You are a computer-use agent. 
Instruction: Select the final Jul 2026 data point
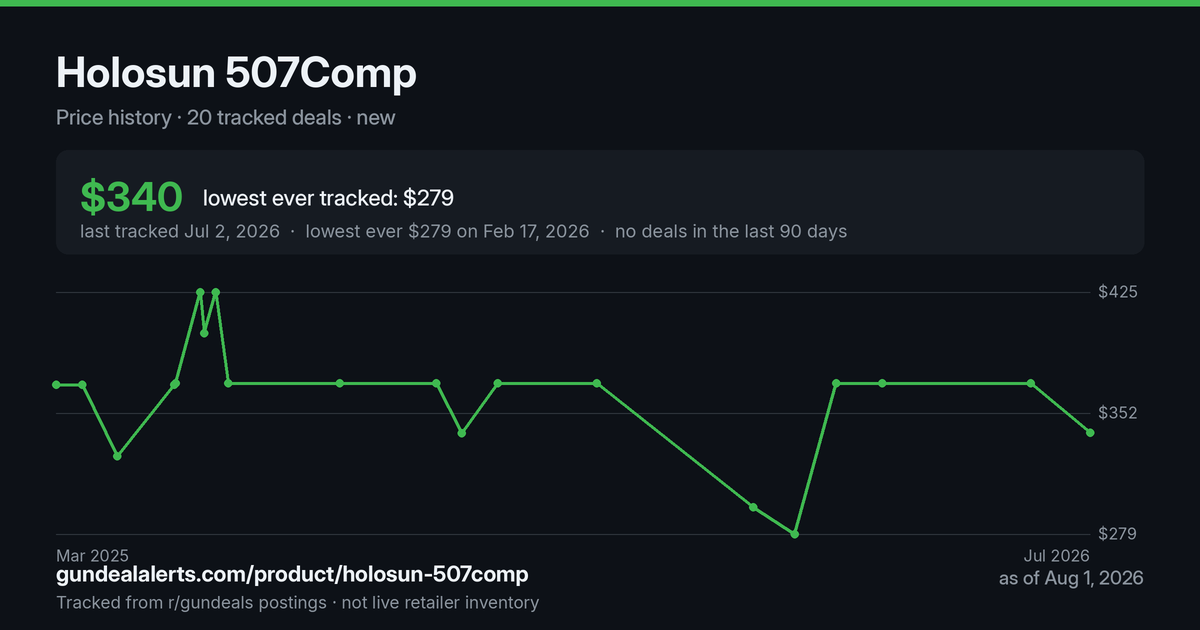click(x=1091, y=432)
